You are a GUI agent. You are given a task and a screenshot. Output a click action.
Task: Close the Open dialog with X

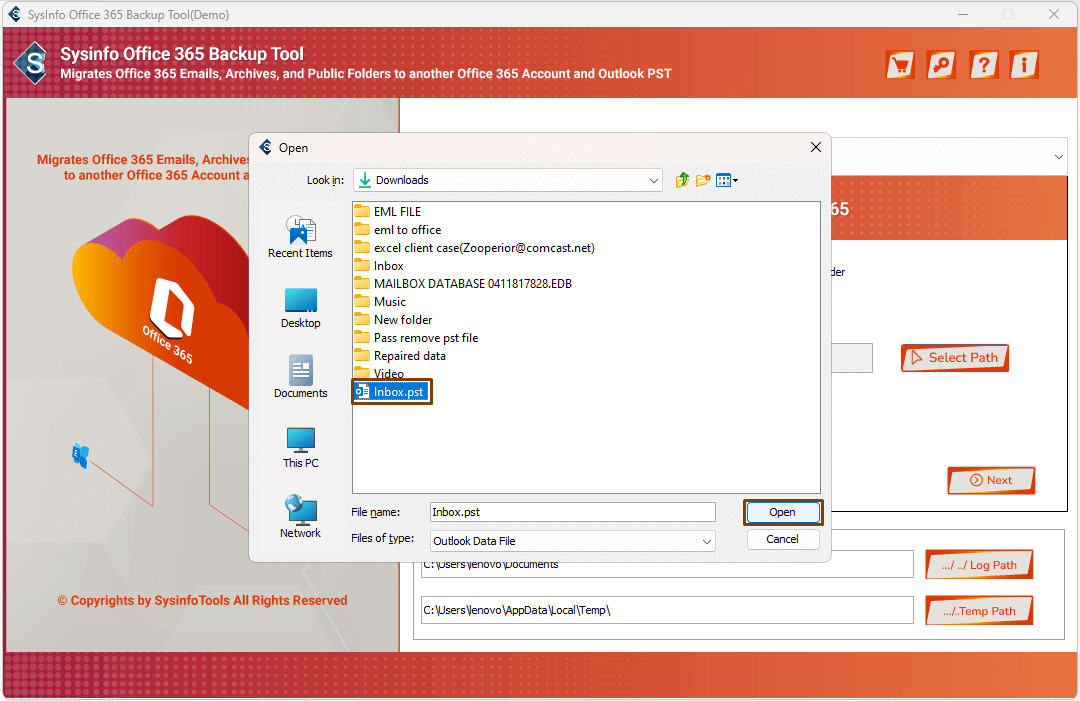(x=816, y=147)
